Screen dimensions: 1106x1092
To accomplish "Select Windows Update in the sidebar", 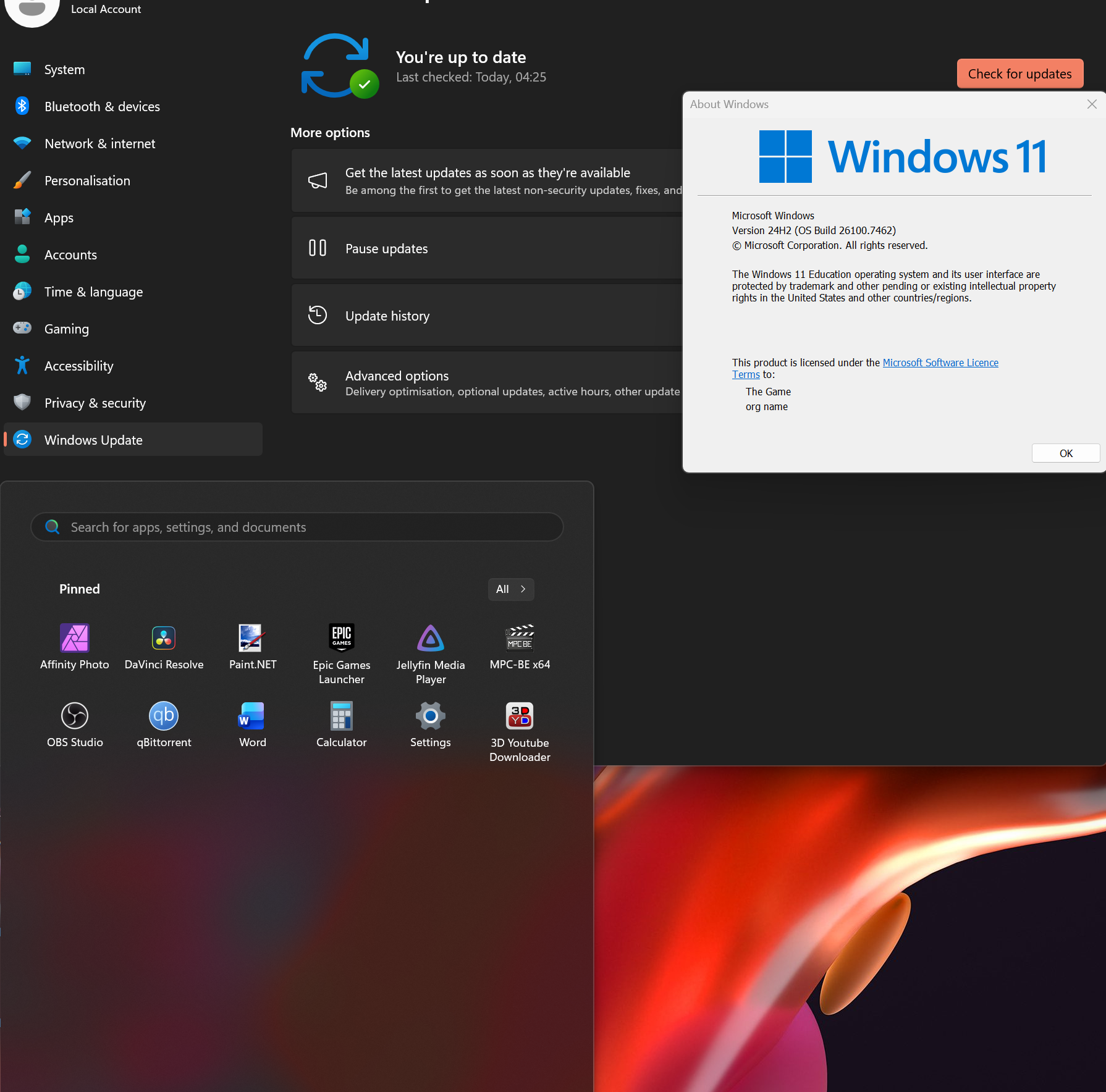I will (133, 439).
